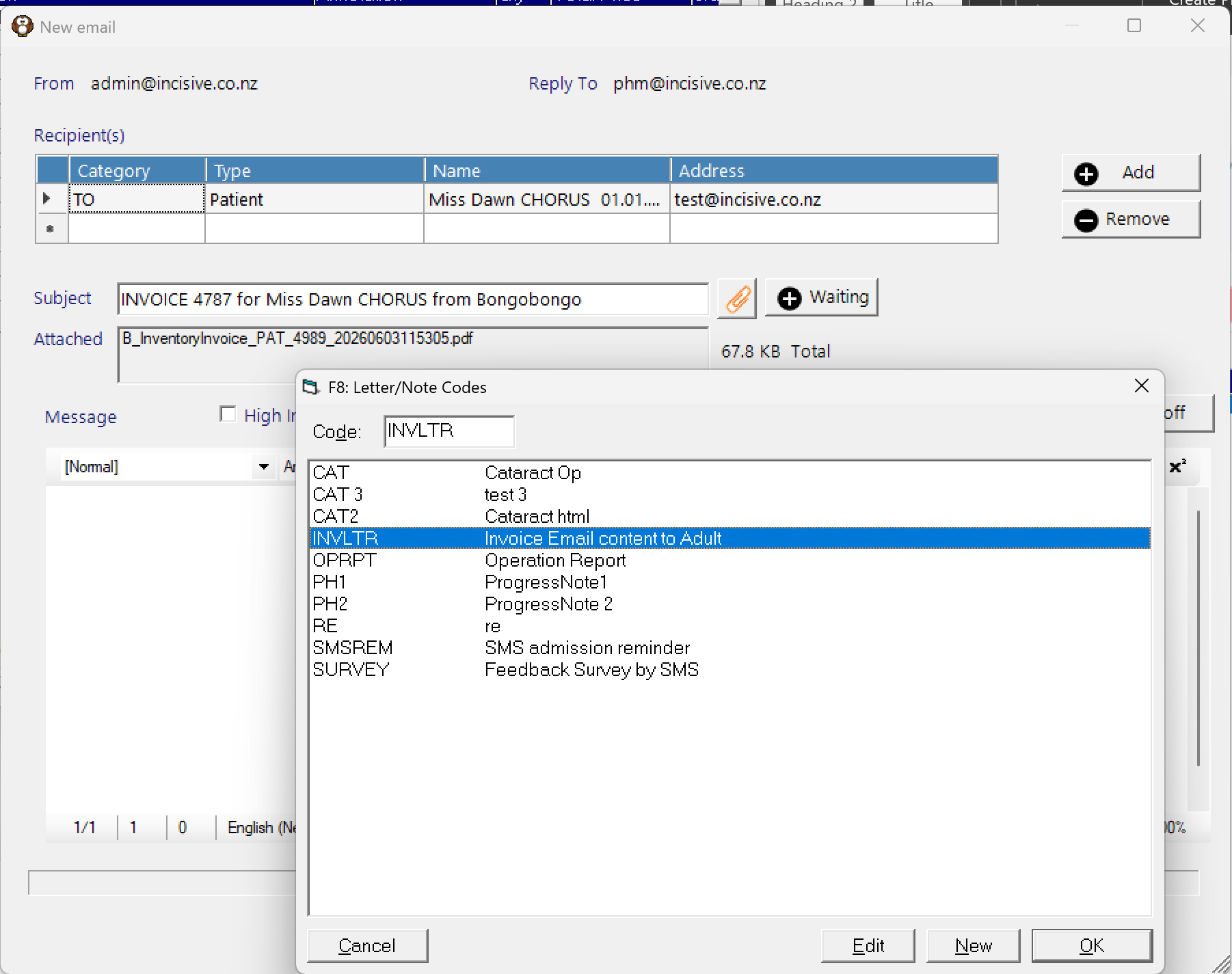
Task: Click the New button
Action: click(974, 946)
